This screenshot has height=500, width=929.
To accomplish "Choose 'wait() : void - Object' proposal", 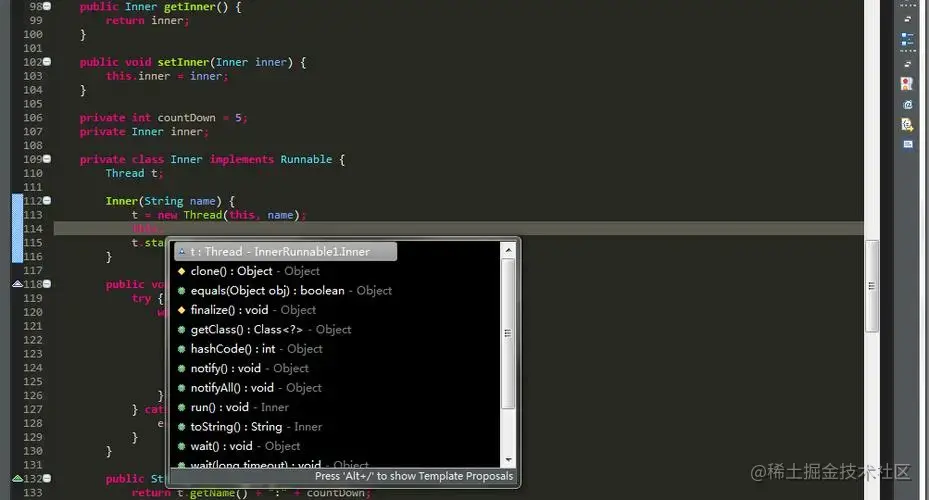I will tap(337, 446).
